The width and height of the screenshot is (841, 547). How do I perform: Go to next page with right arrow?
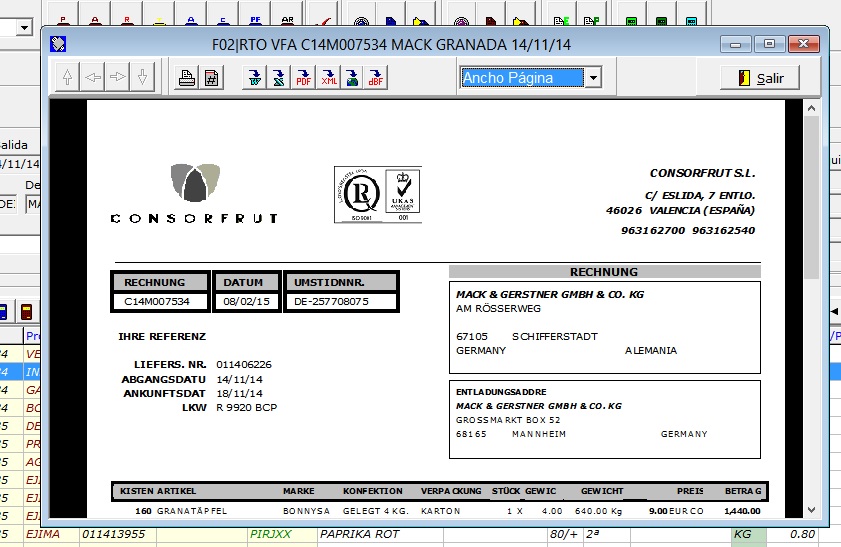[118, 78]
